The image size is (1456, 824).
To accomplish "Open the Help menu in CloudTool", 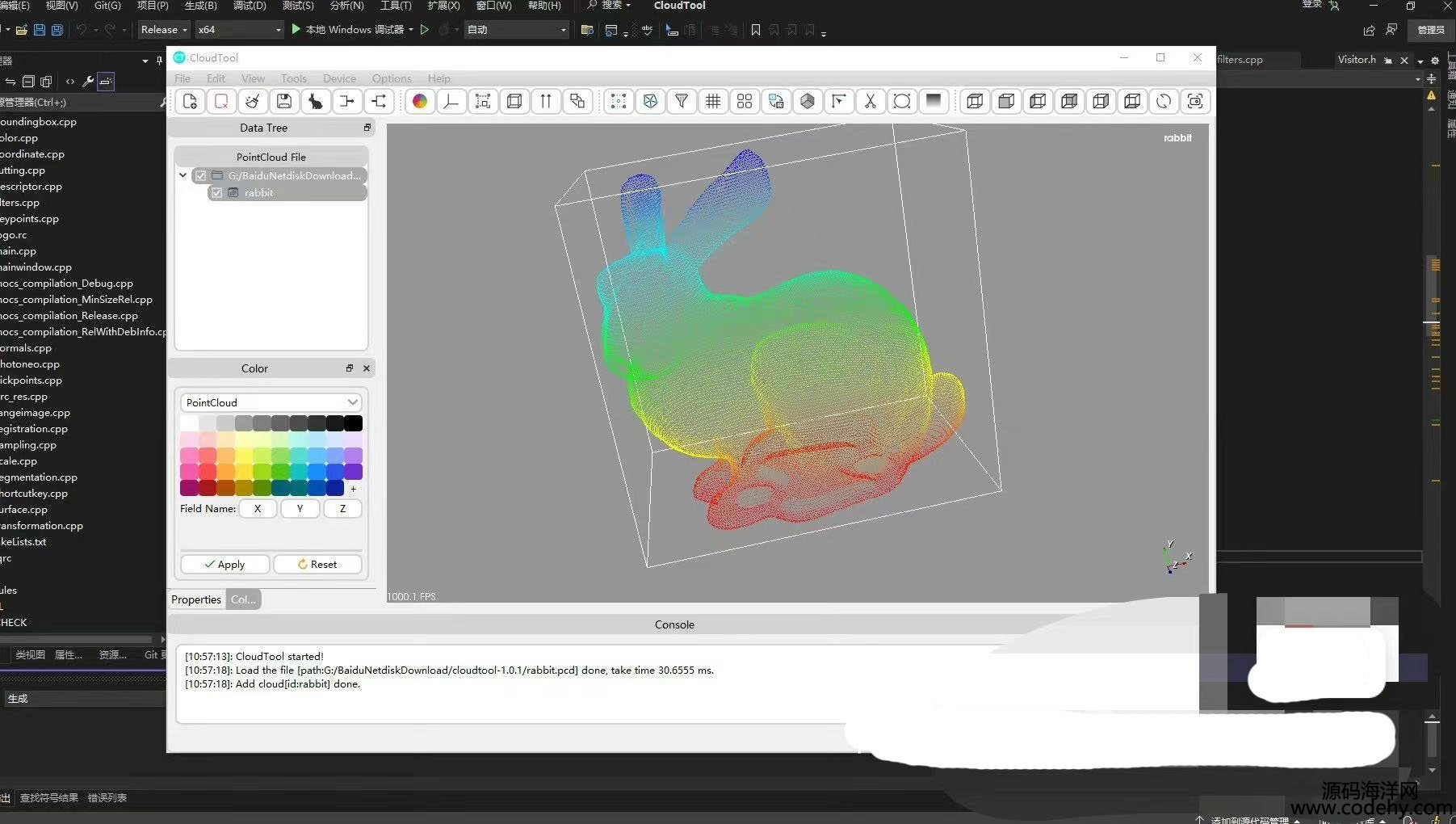I will pyautogui.click(x=439, y=78).
